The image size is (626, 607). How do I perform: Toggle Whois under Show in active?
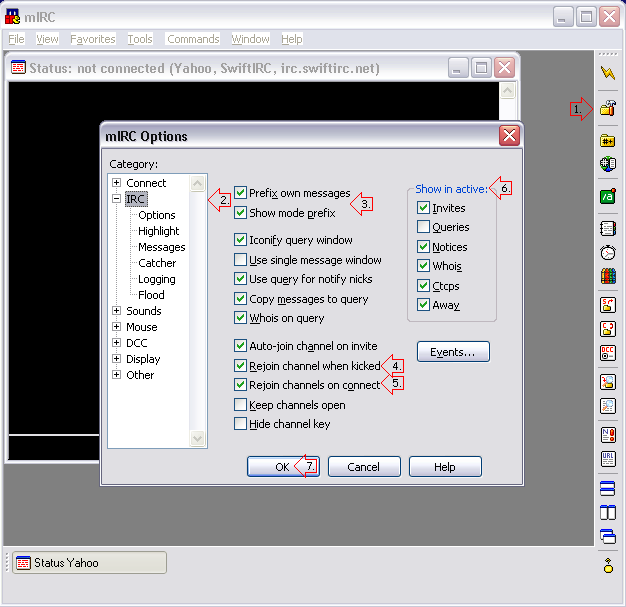tap(423, 266)
